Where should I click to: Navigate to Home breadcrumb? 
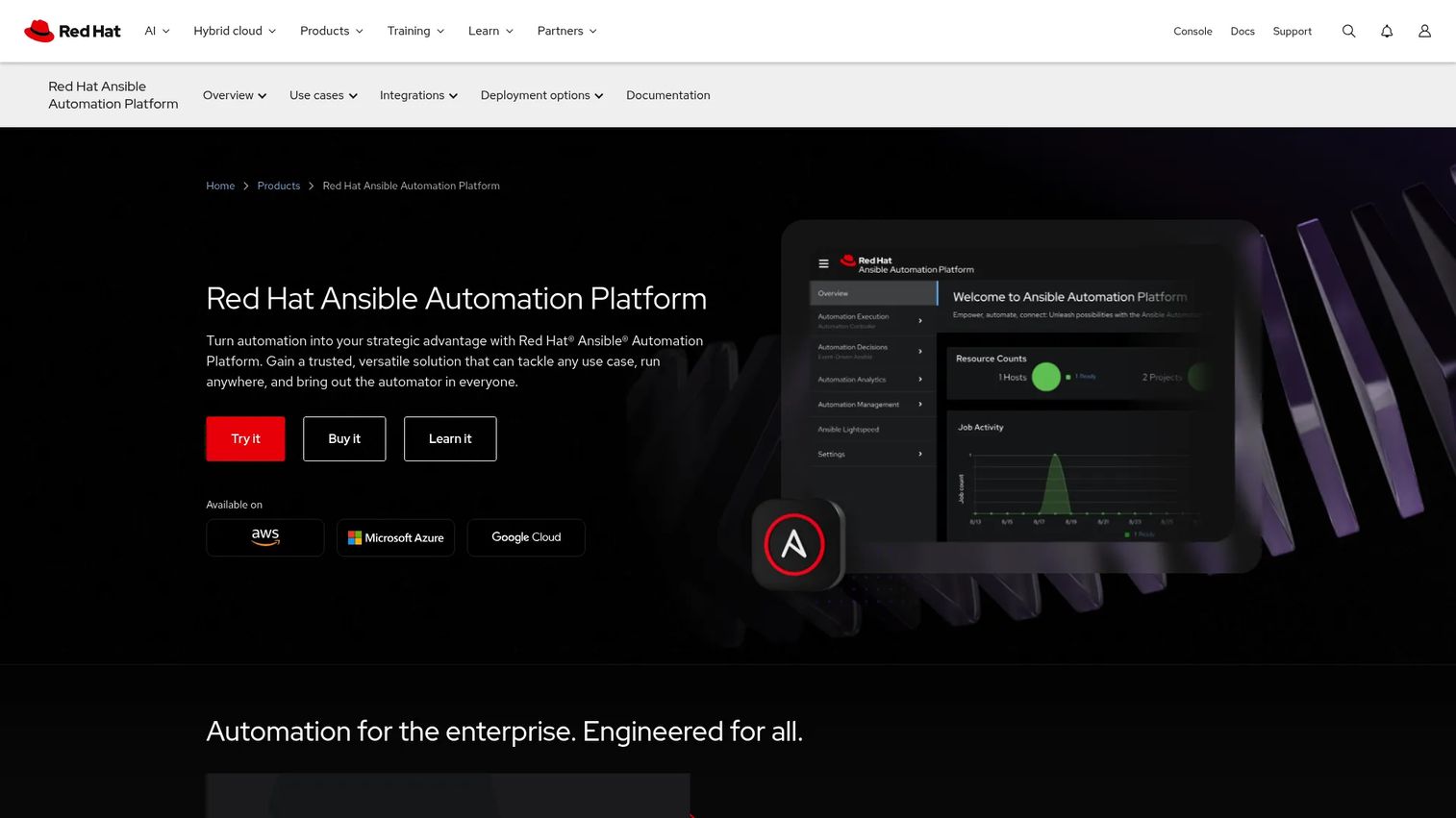click(x=220, y=186)
